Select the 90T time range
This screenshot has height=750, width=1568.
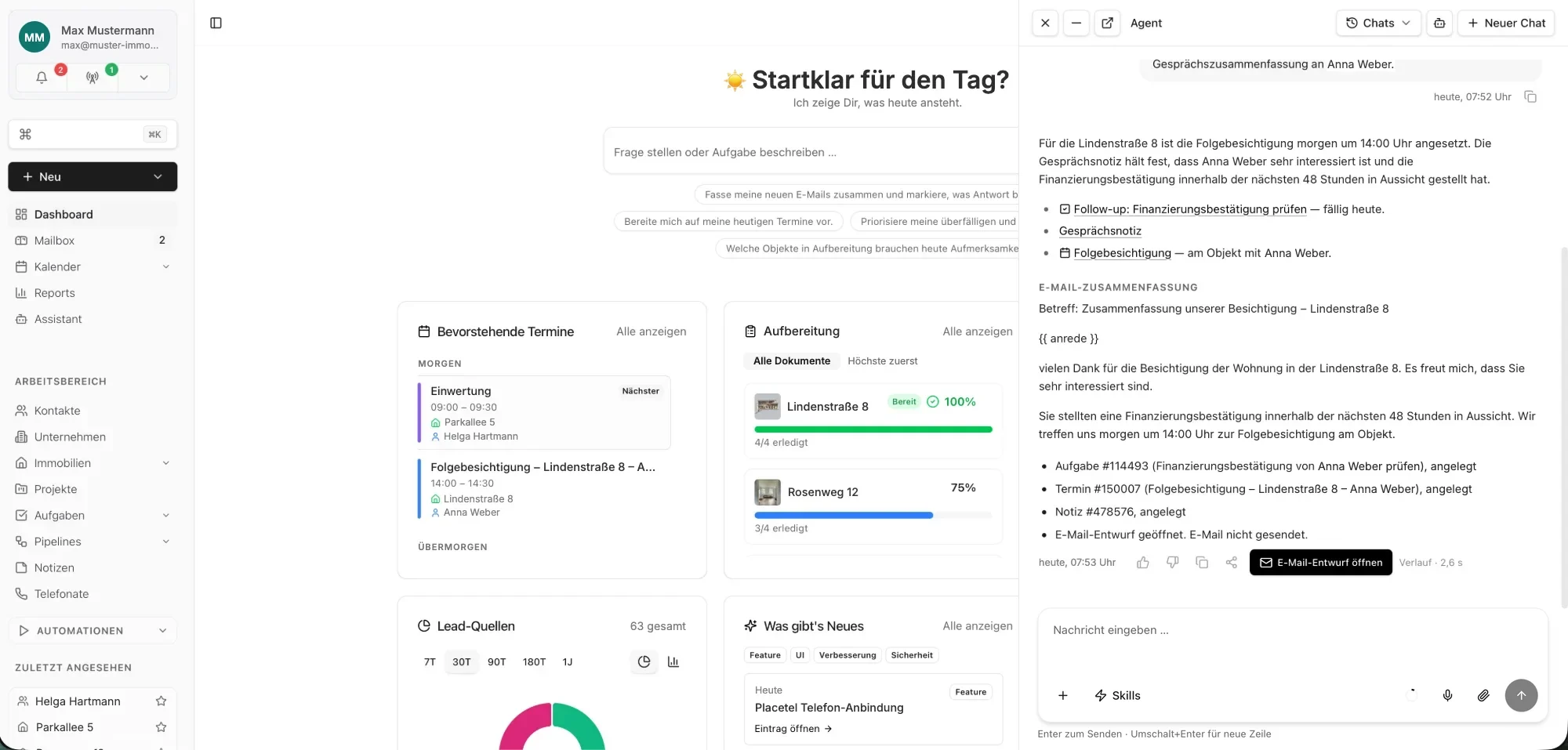(496, 661)
